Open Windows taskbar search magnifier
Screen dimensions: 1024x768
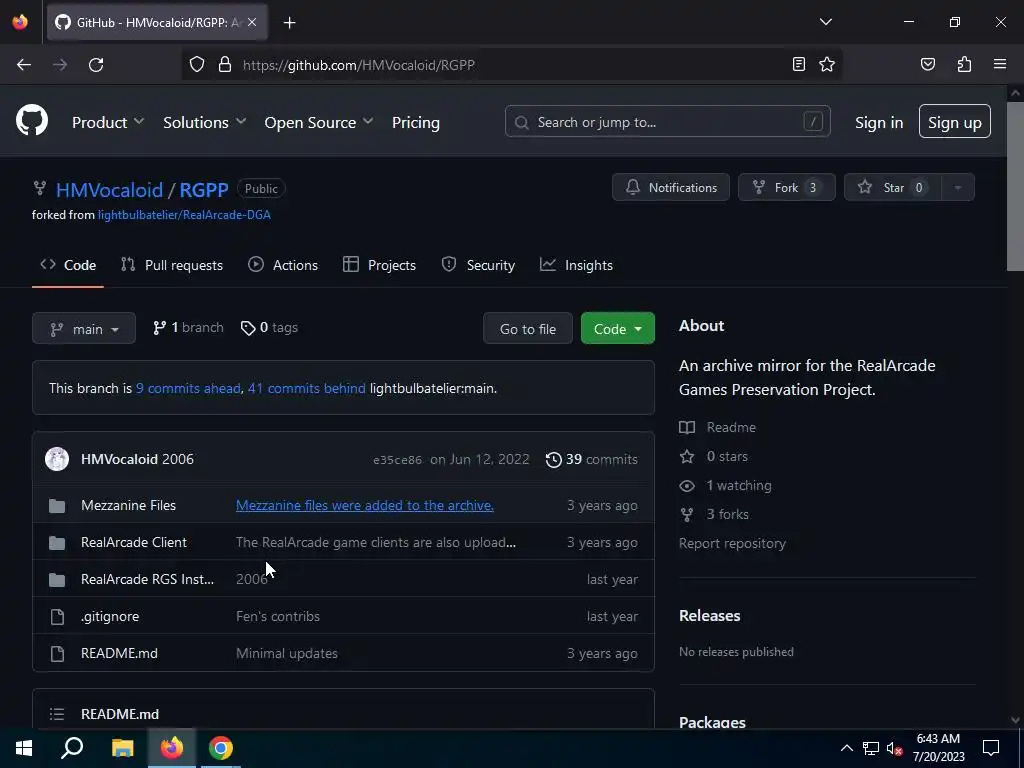coord(72,747)
